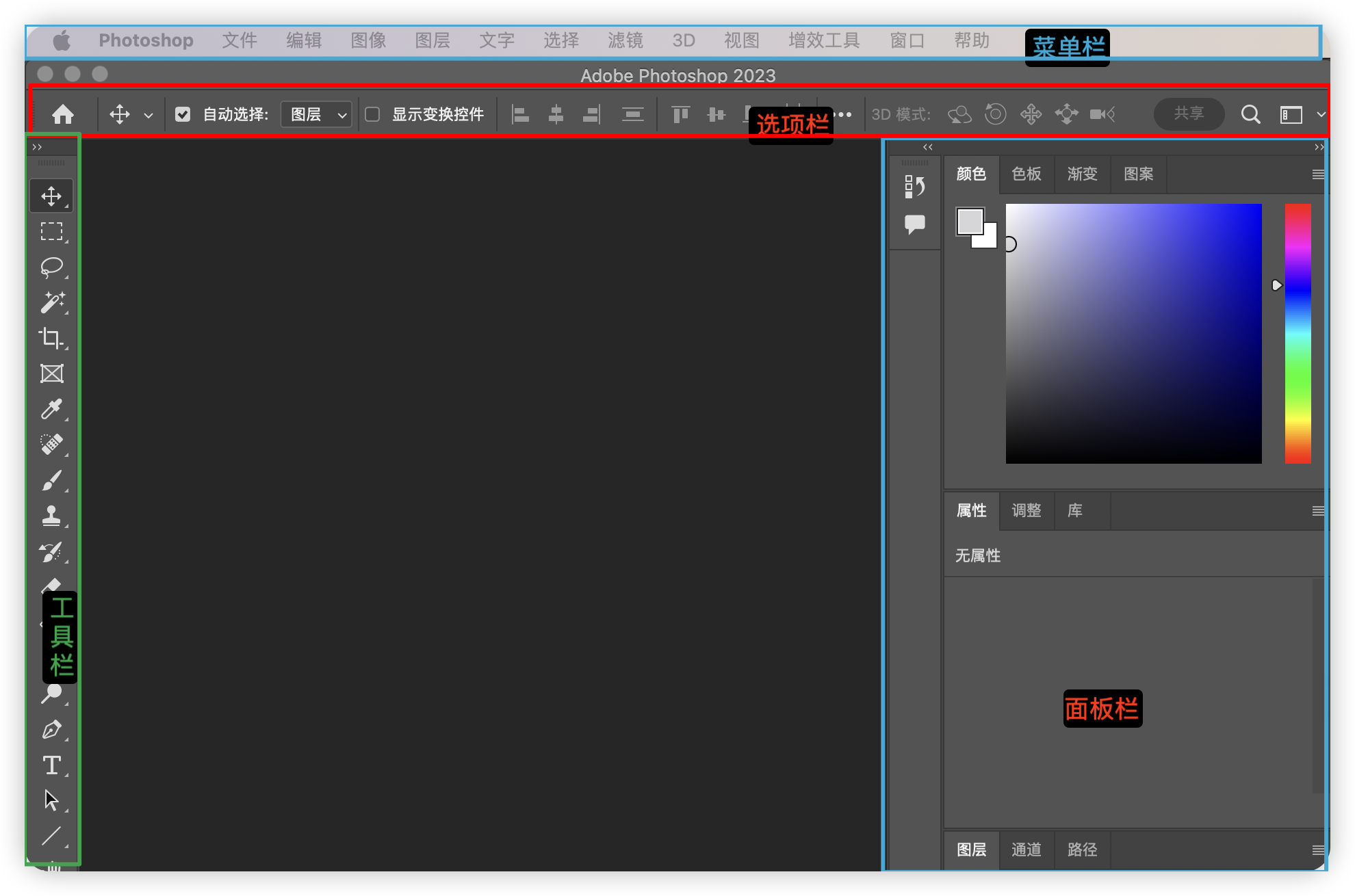Click the 3D video camera zoom icon
Image resolution: width=1355 pixels, height=896 pixels.
1102,114
